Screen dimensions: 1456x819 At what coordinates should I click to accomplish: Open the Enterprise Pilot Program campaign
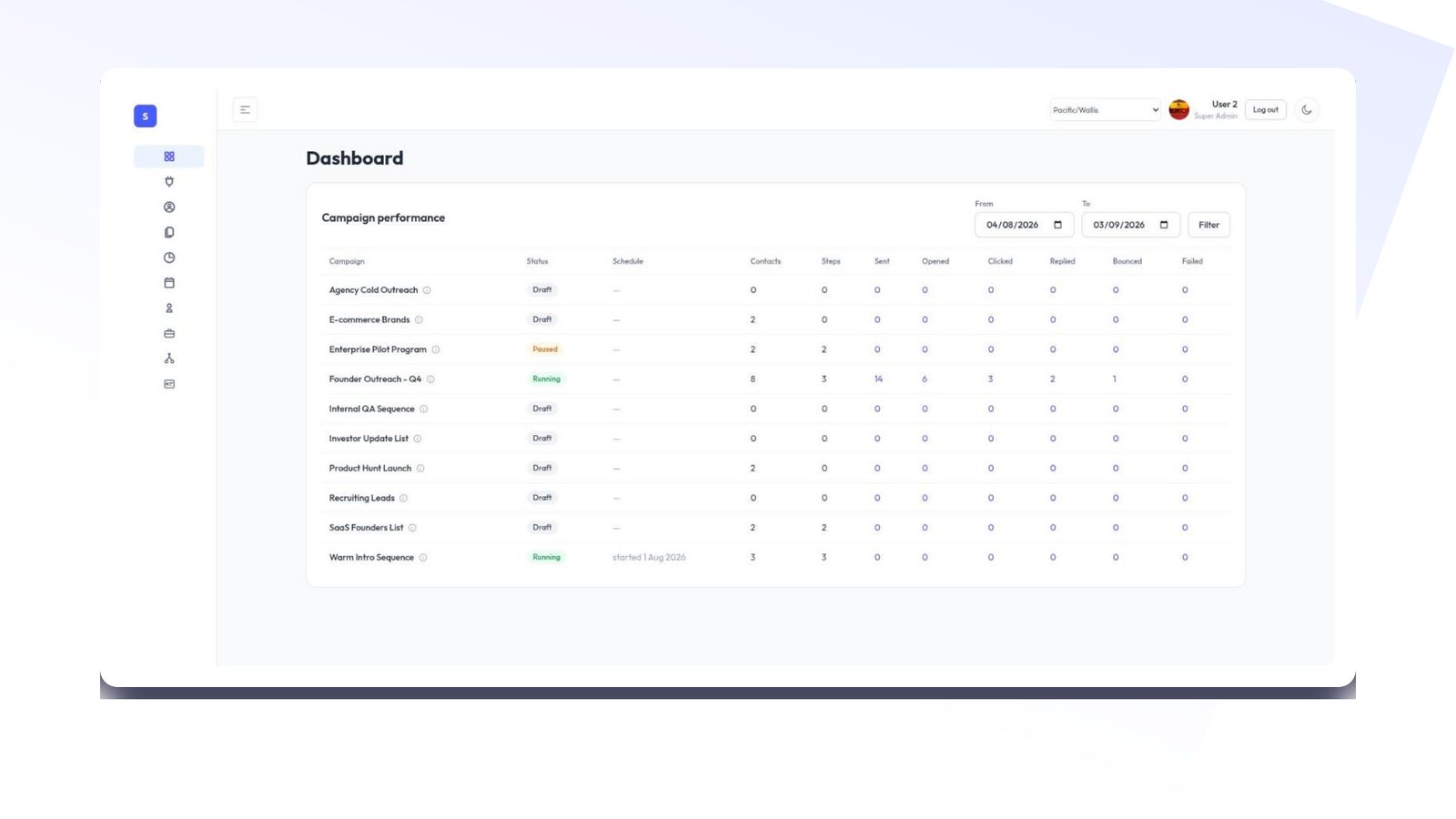click(378, 349)
